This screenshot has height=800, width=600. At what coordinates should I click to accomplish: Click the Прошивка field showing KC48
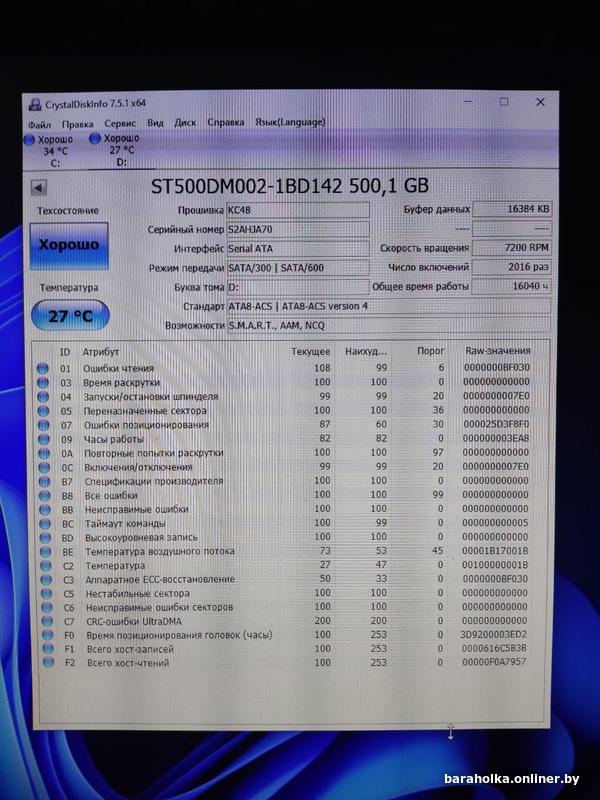[x=298, y=210]
